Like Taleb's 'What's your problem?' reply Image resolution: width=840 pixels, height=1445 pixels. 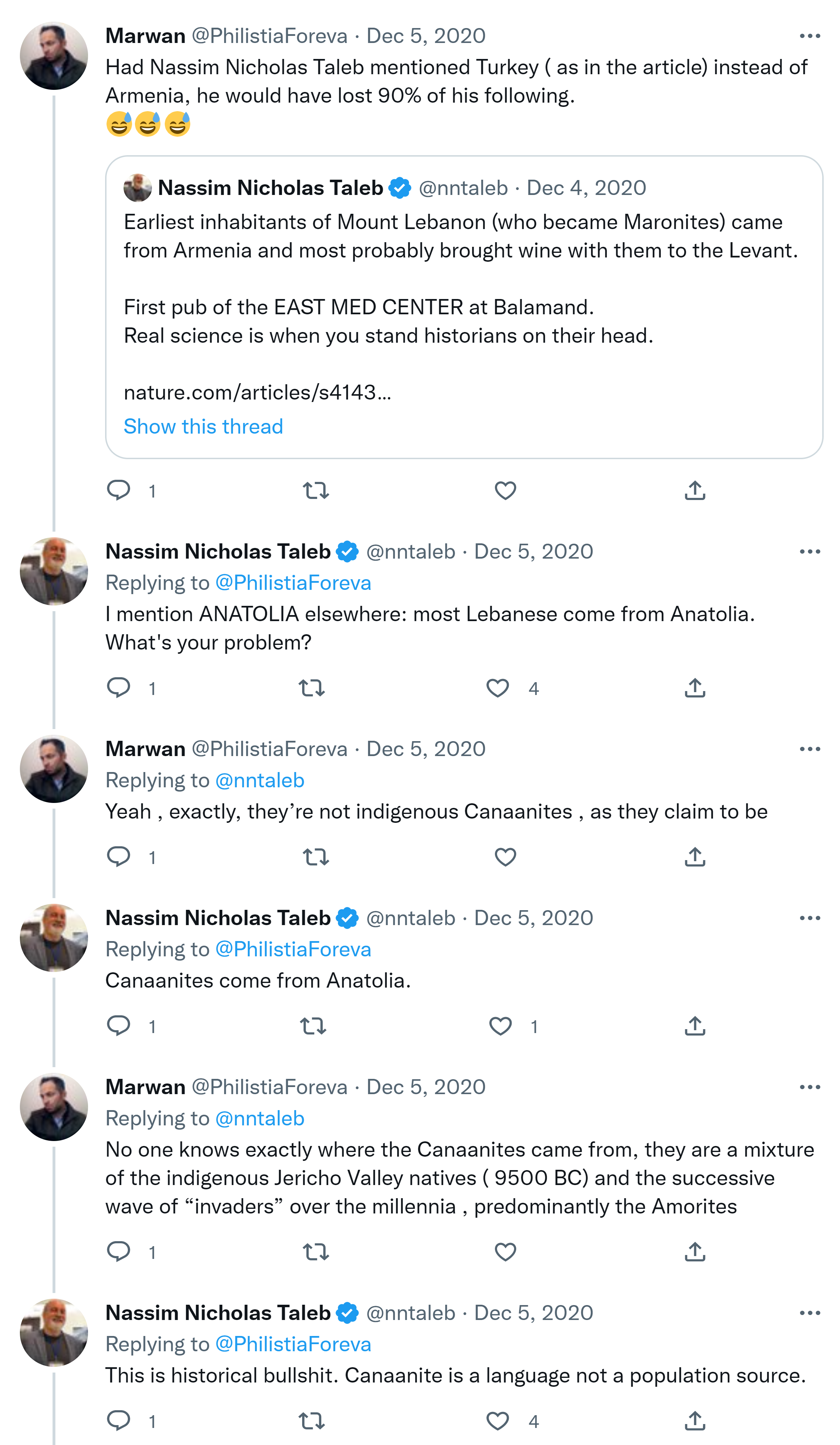(x=497, y=688)
